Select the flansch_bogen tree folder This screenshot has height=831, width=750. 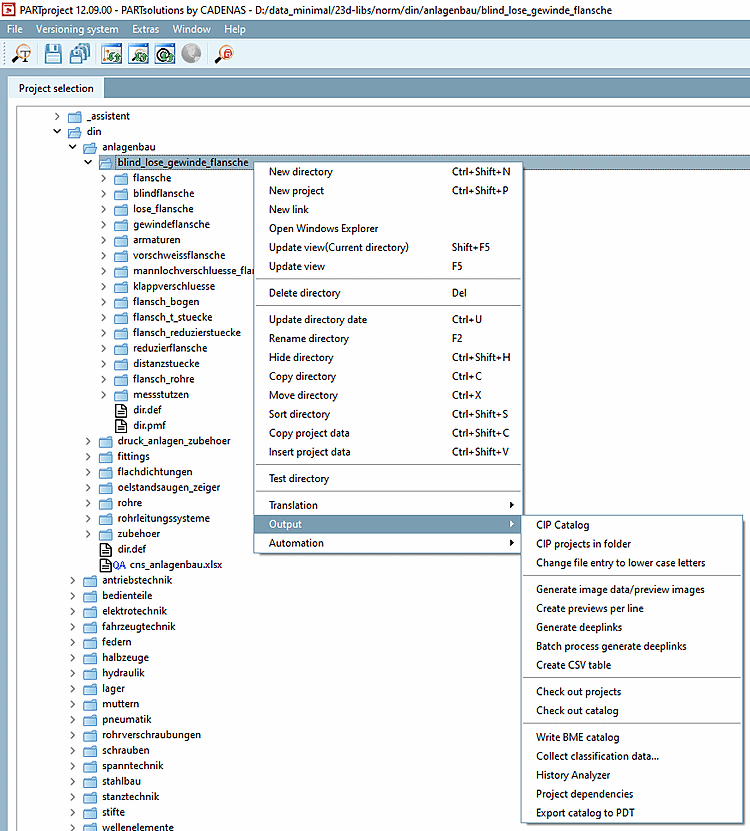coord(166,302)
